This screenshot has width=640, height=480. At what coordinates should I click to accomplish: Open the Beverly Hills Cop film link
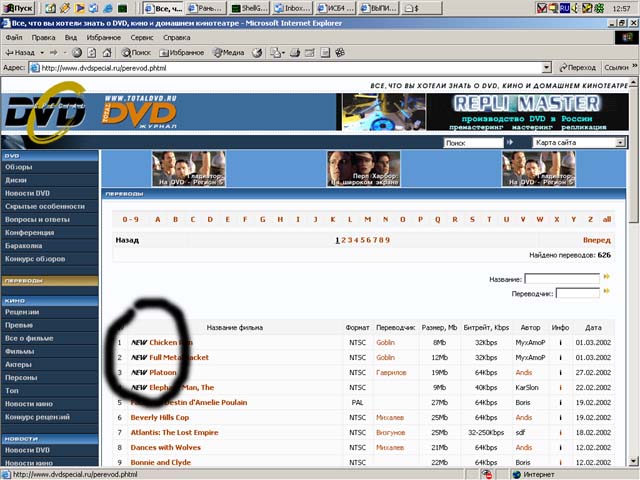(160, 418)
